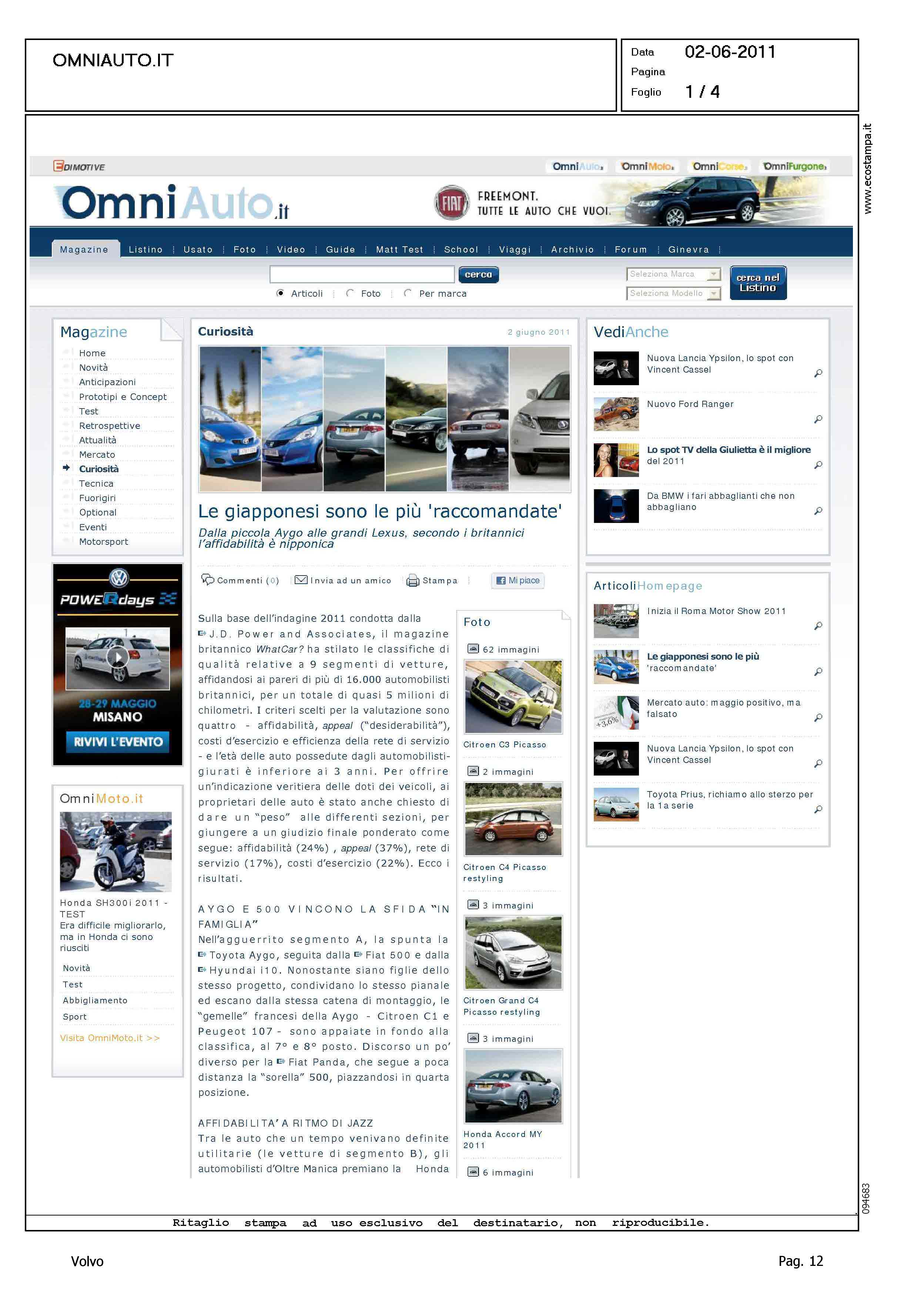Click magnifier icon beside Nuovo Ford Ranger
924x1297 pixels.
tap(818, 420)
